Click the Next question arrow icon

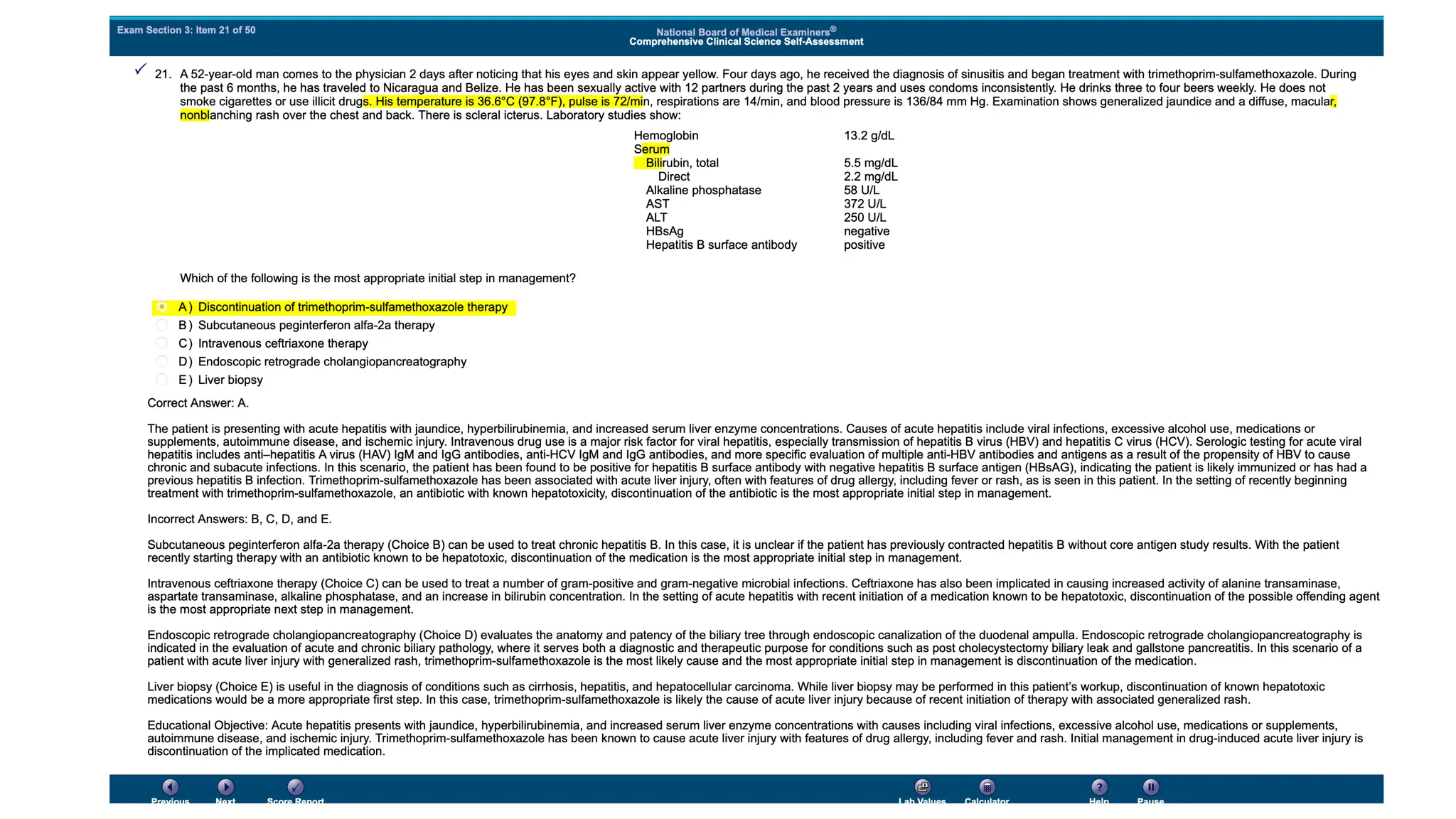225,787
